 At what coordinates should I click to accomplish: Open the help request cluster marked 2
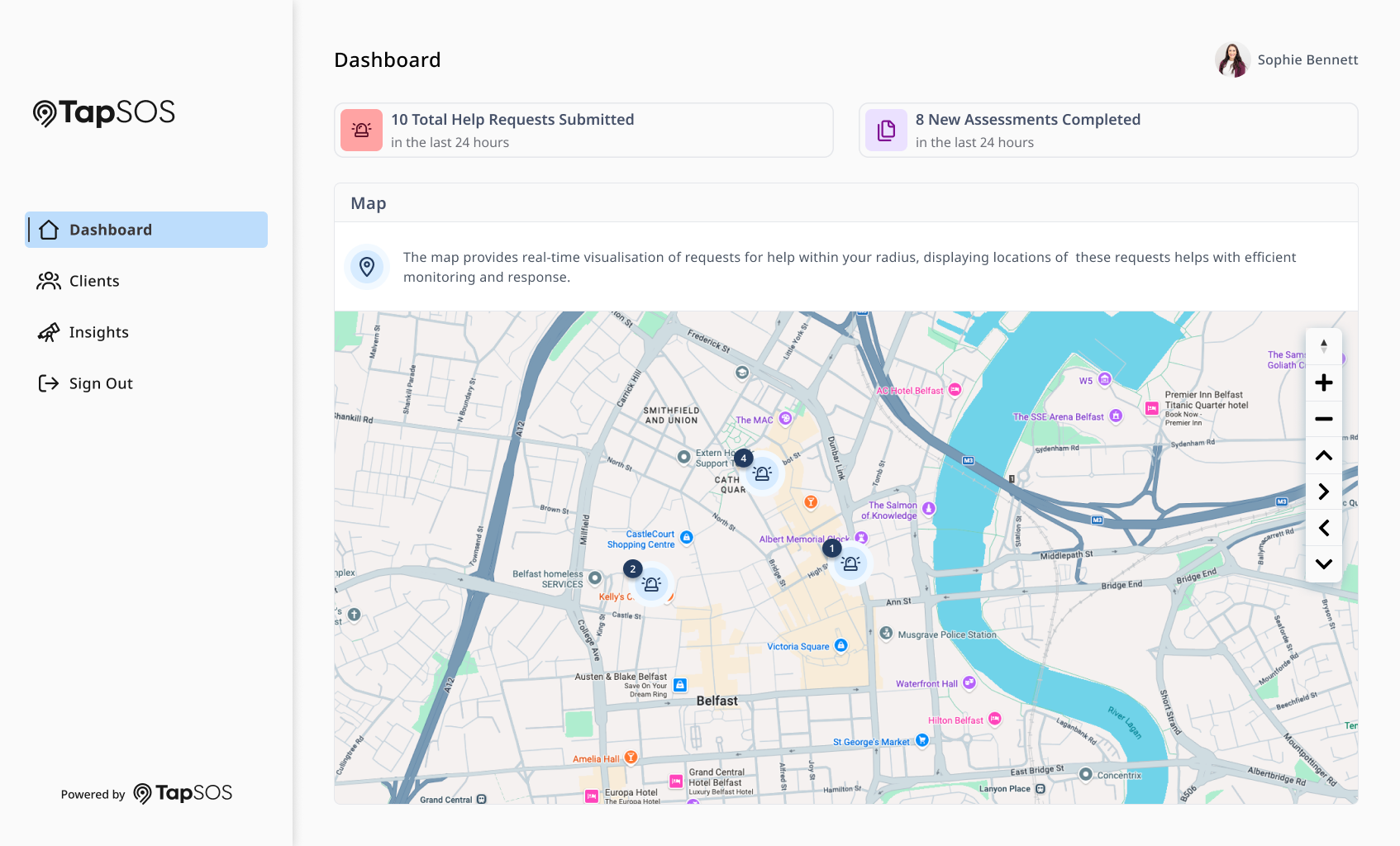(651, 584)
